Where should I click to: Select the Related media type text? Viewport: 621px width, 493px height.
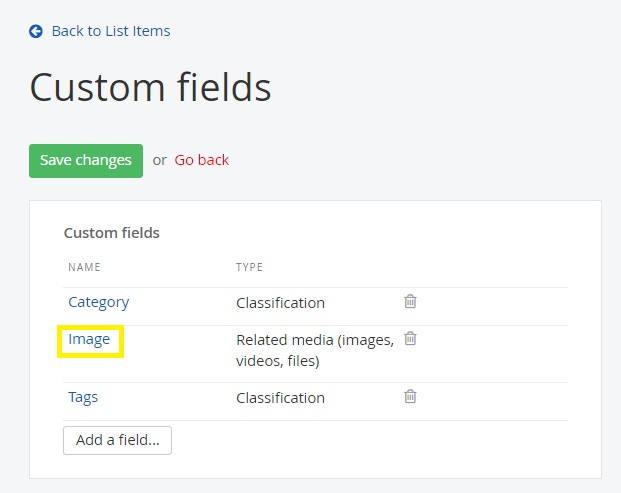pos(315,350)
